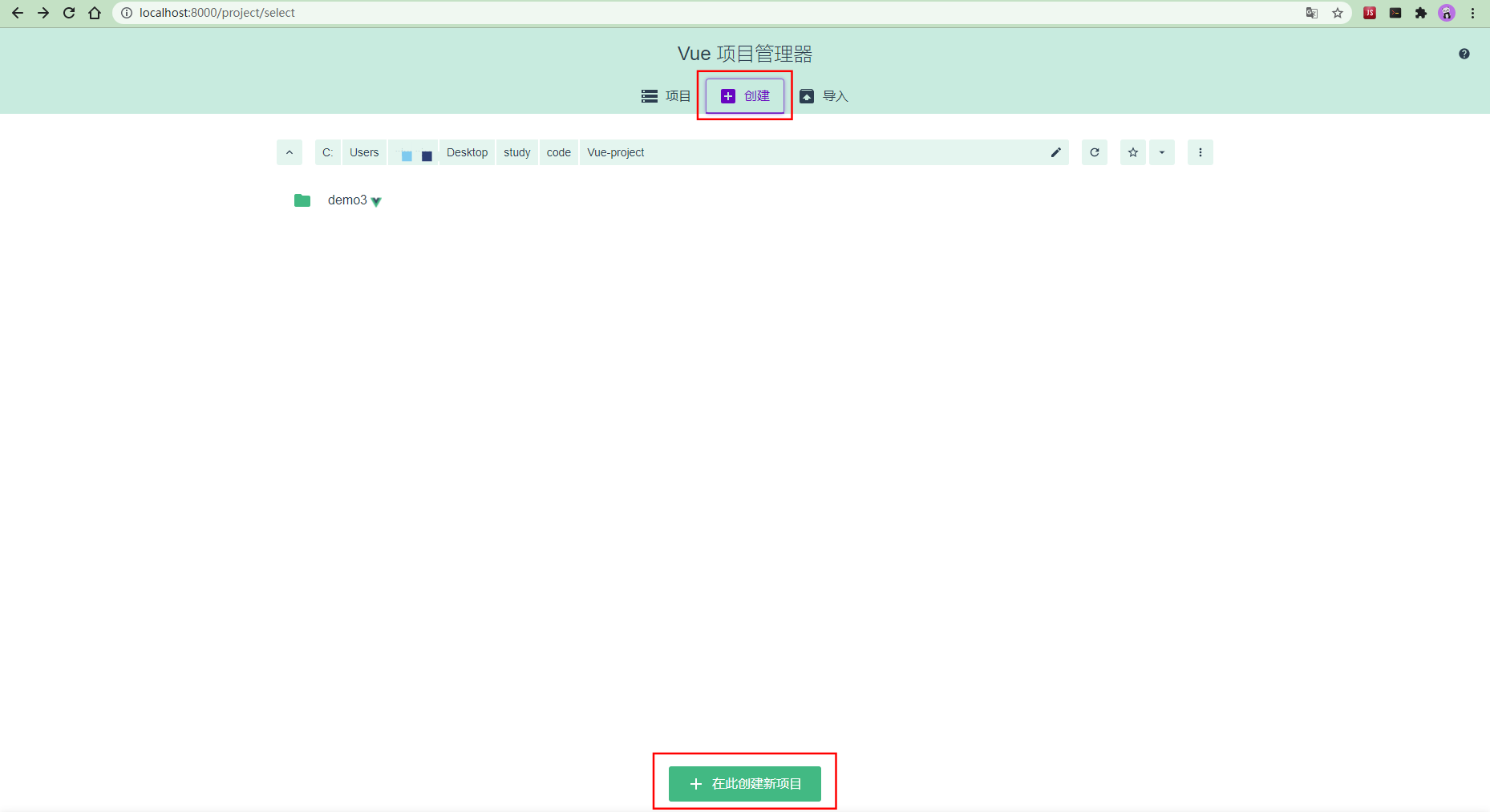This screenshot has height=812, width=1490.
Task: Open the help icon in the header
Action: (x=1464, y=54)
